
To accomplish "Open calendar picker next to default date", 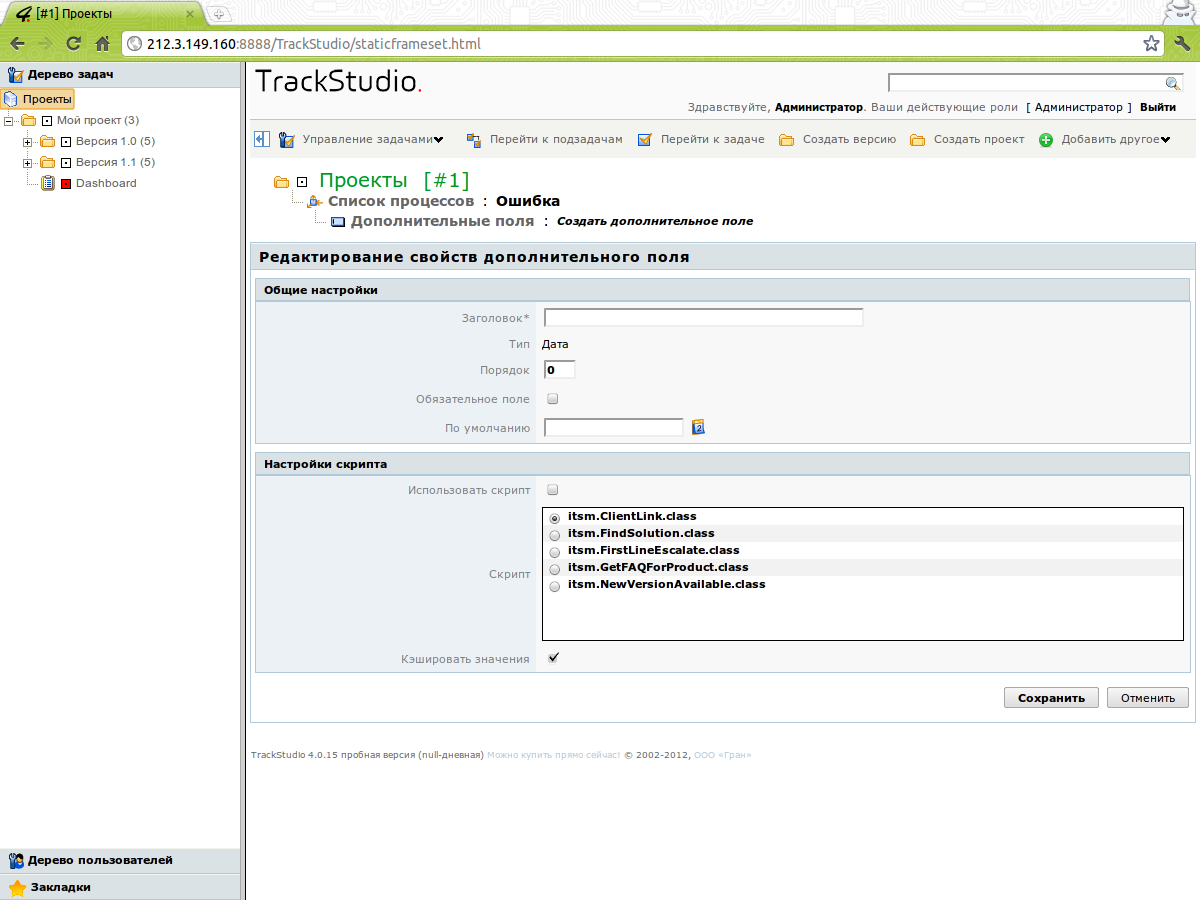I will tap(699, 427).
